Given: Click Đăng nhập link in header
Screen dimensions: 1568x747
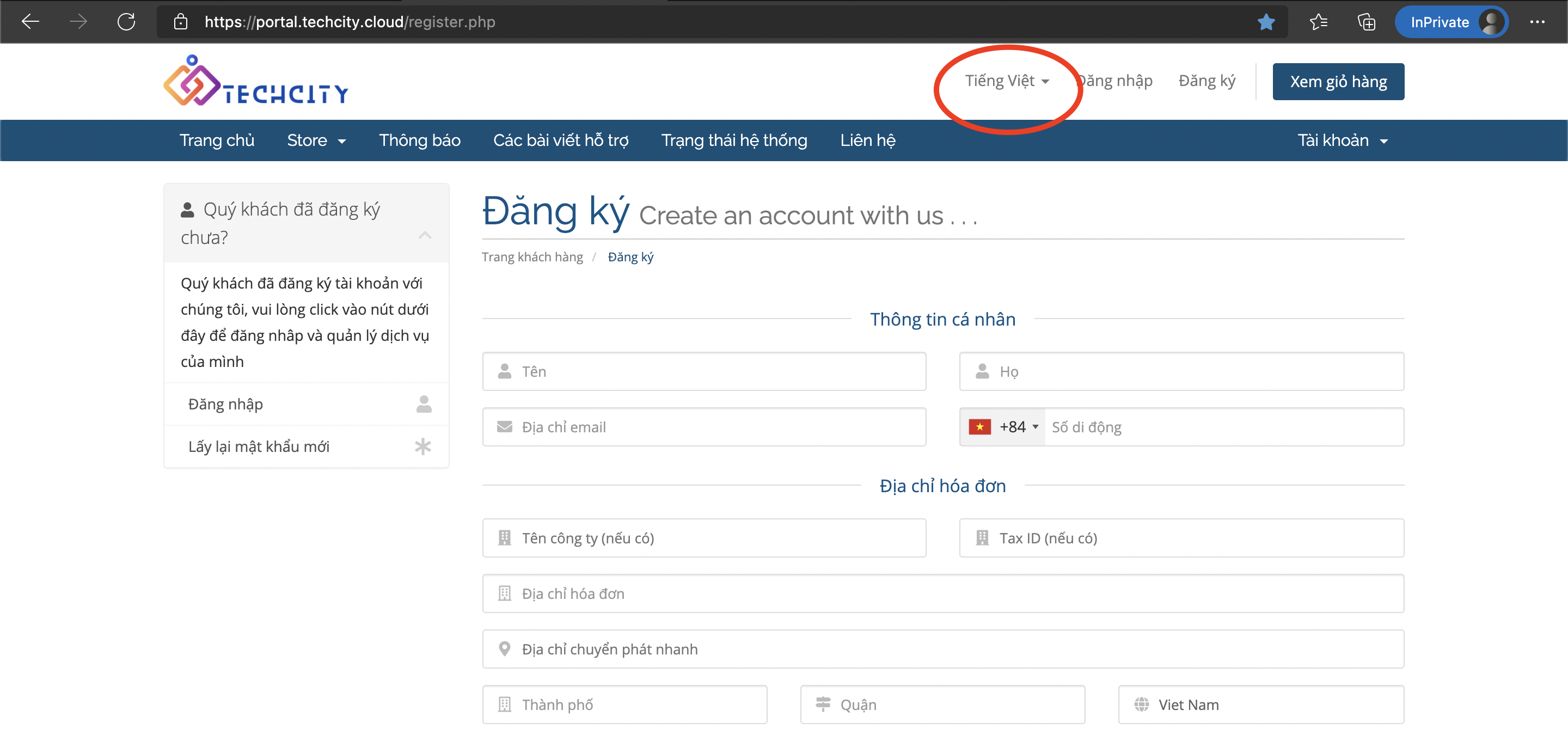Looking at the screenshot, I should (1114, 81).
